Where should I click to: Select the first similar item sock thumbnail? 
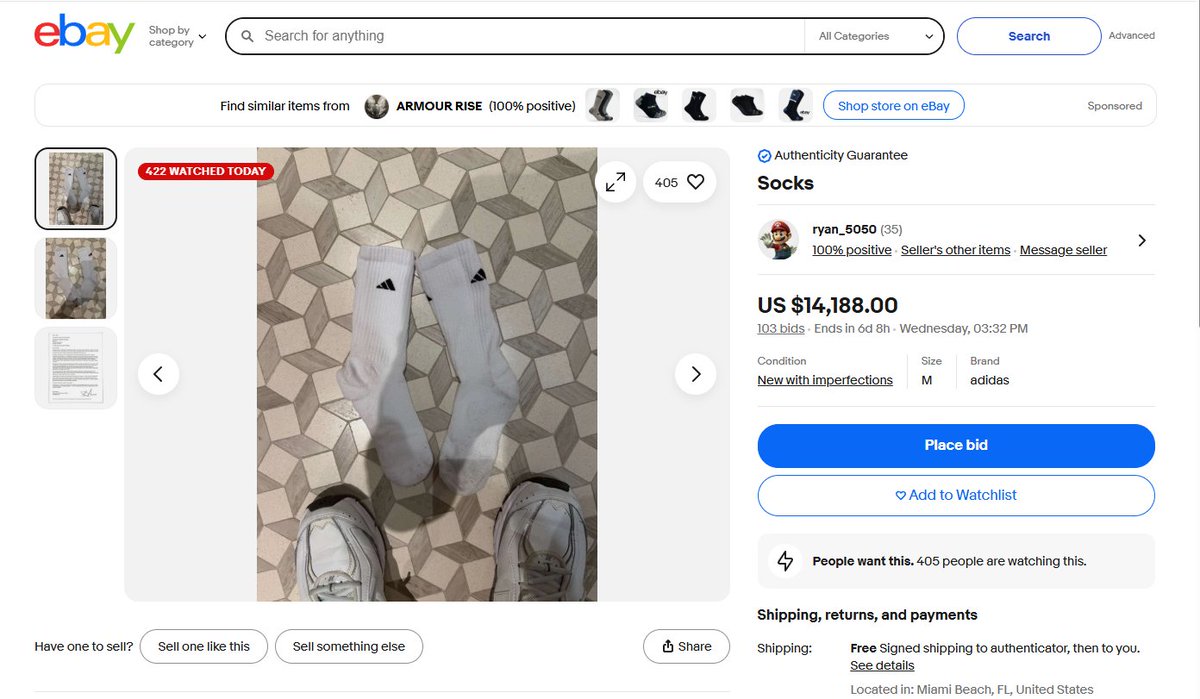coord(602,105)
